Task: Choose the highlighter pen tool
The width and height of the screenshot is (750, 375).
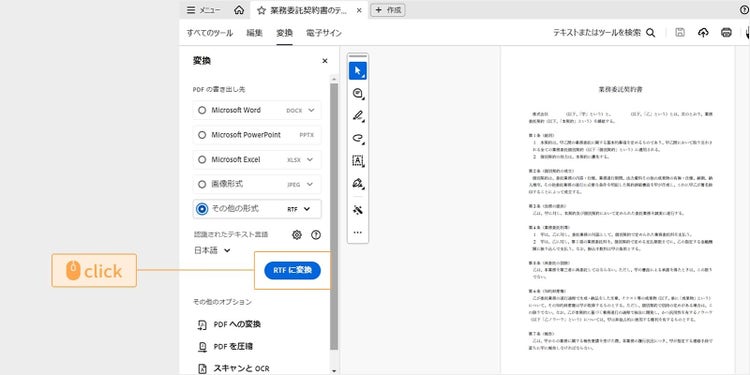Action: pyautogui.click(x=358, y=116)
